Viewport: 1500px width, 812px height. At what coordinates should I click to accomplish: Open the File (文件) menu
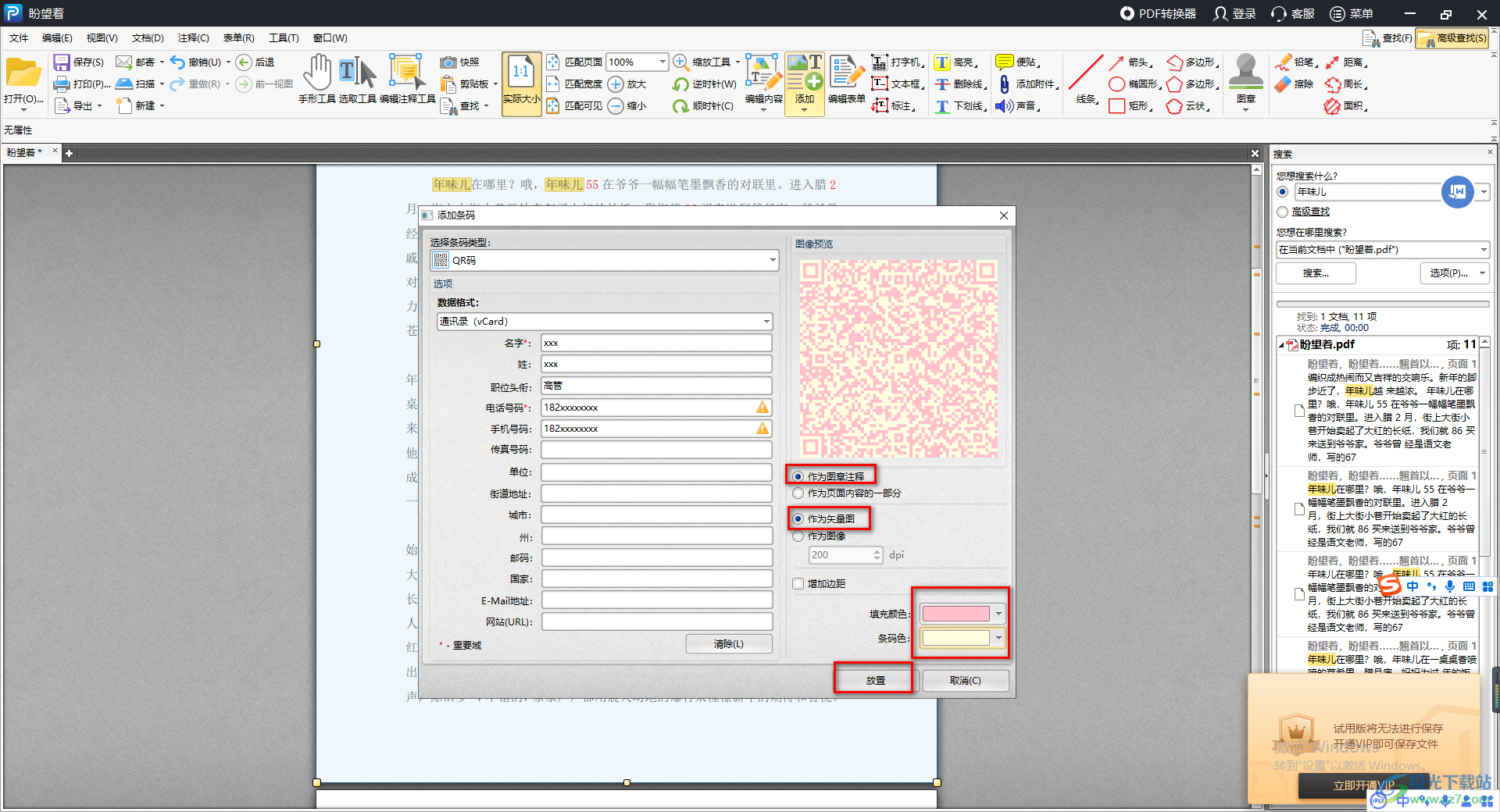click(19, 38)
